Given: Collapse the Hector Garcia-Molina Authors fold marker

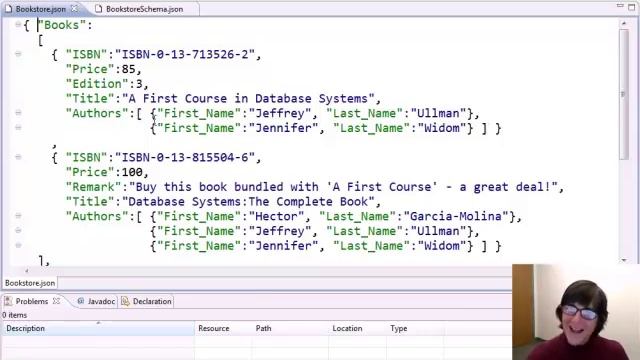Looking at the screenshot, I should coord(18,216).
